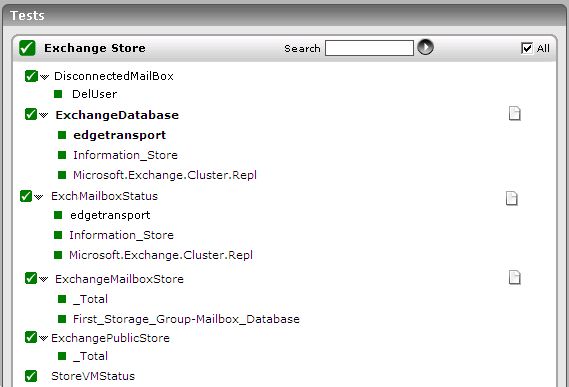Click green square beside bold edgetransport

[62, 135]
